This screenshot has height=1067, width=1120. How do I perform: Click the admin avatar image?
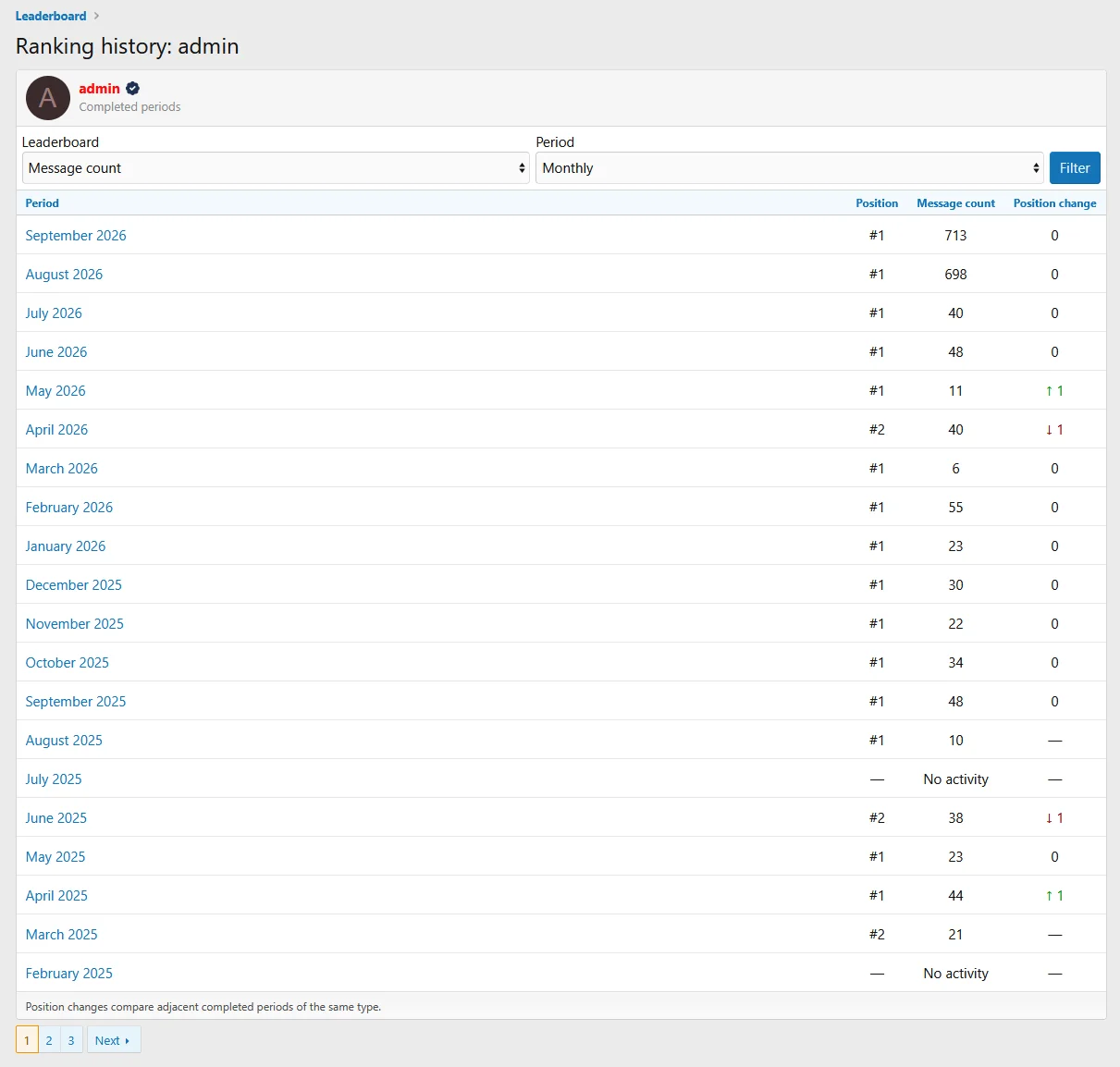[x=48, y=98]
